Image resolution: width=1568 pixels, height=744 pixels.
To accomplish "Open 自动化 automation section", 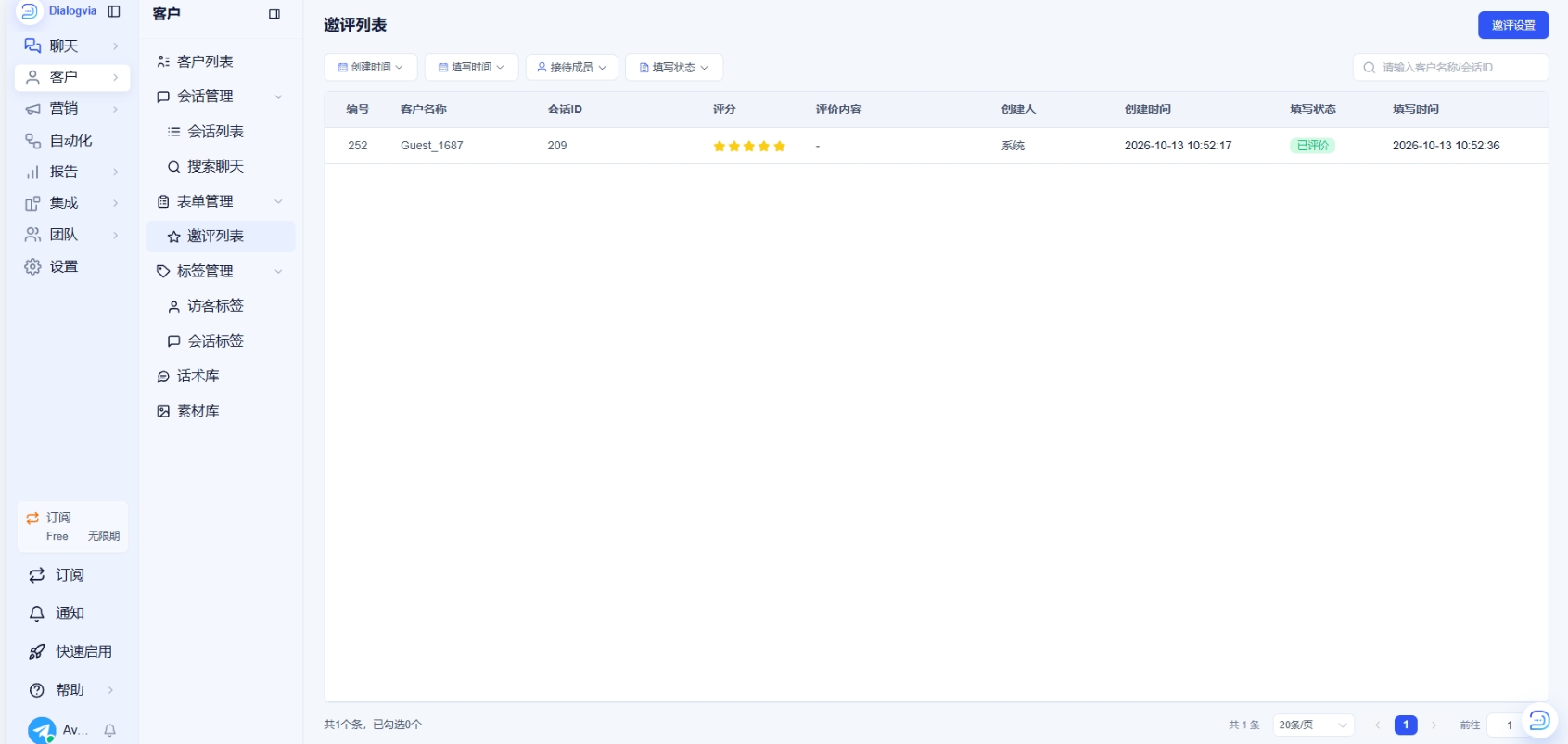I will [72, 140].
